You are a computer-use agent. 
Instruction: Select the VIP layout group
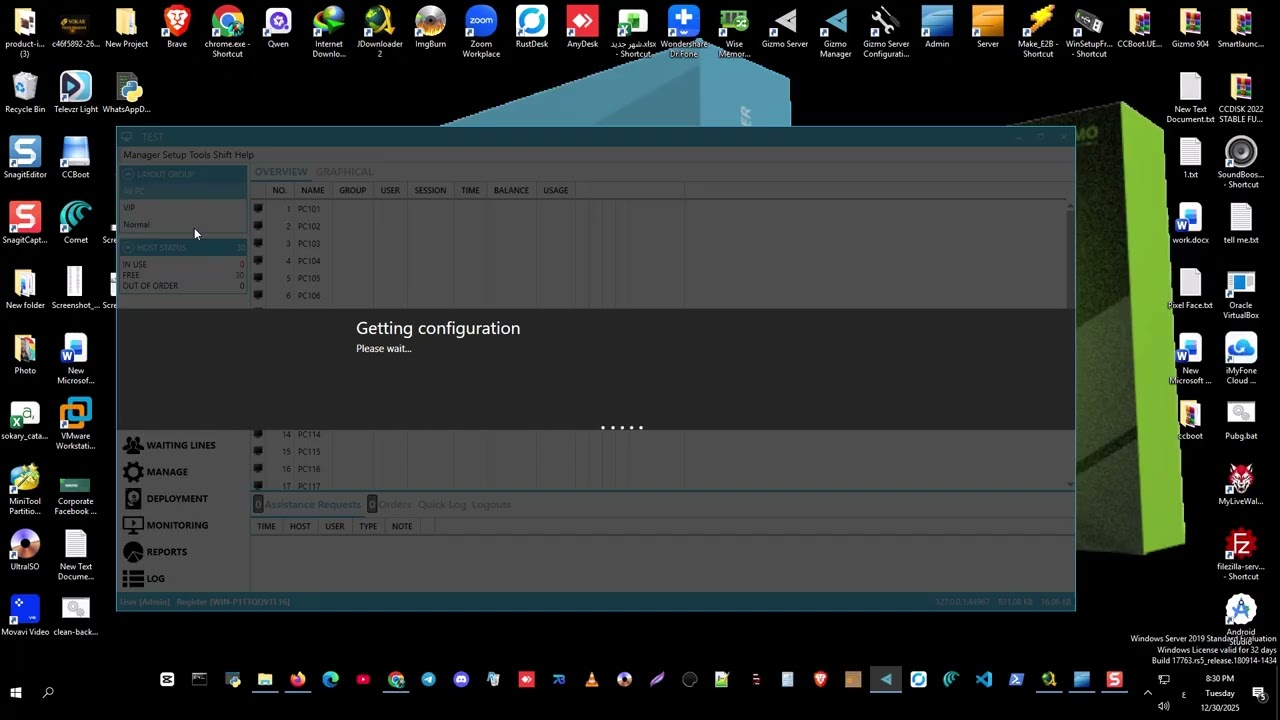coord(184,208)
